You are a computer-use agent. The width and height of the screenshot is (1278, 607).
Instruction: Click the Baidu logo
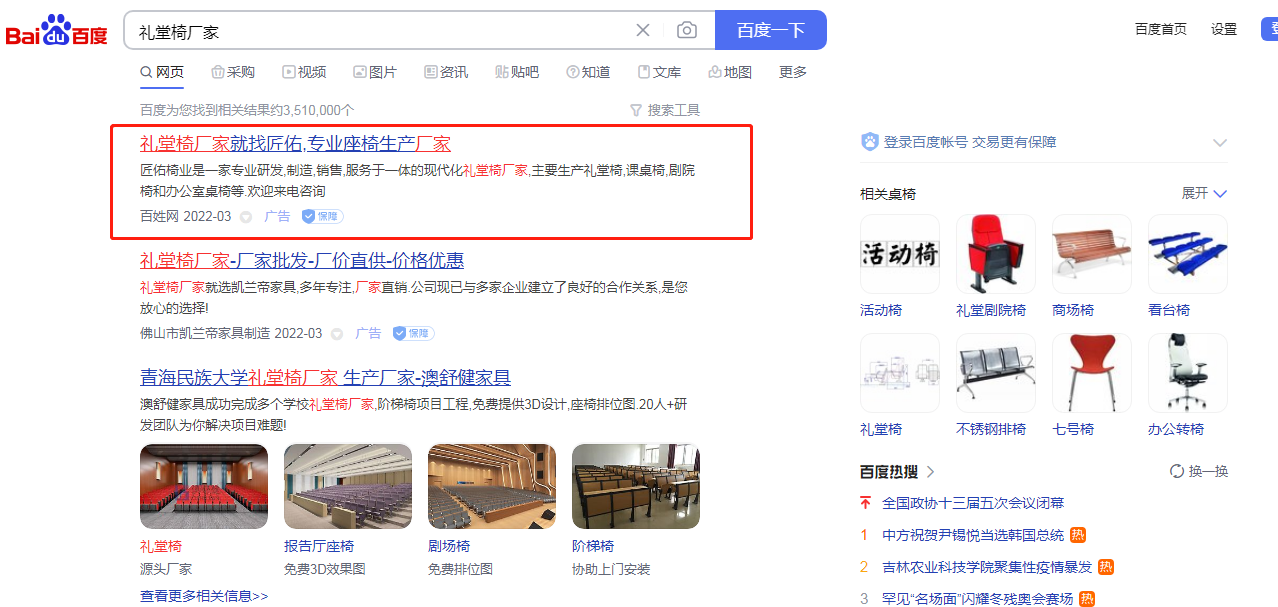point(56,31)
